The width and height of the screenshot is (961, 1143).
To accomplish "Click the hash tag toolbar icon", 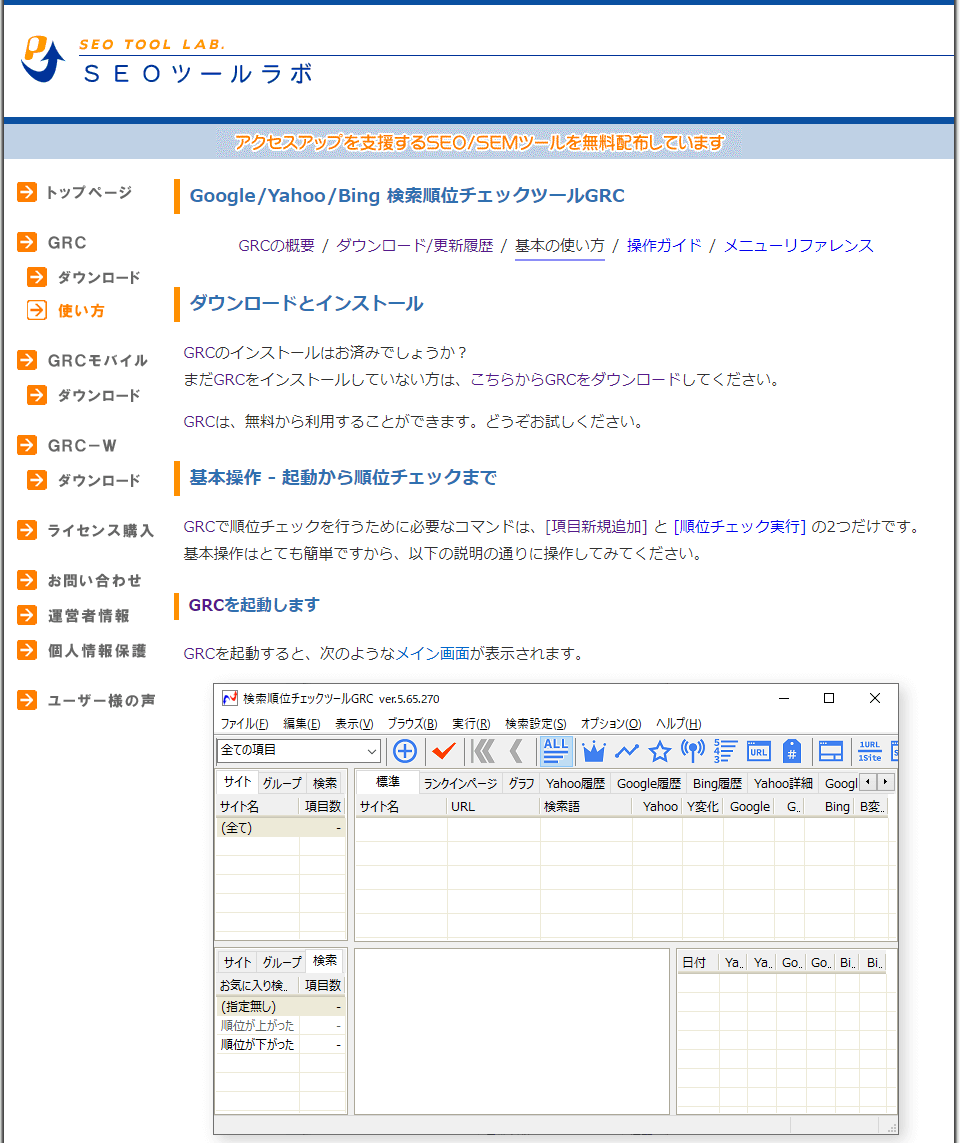I will pyautogui.click(x=791, y=750).
